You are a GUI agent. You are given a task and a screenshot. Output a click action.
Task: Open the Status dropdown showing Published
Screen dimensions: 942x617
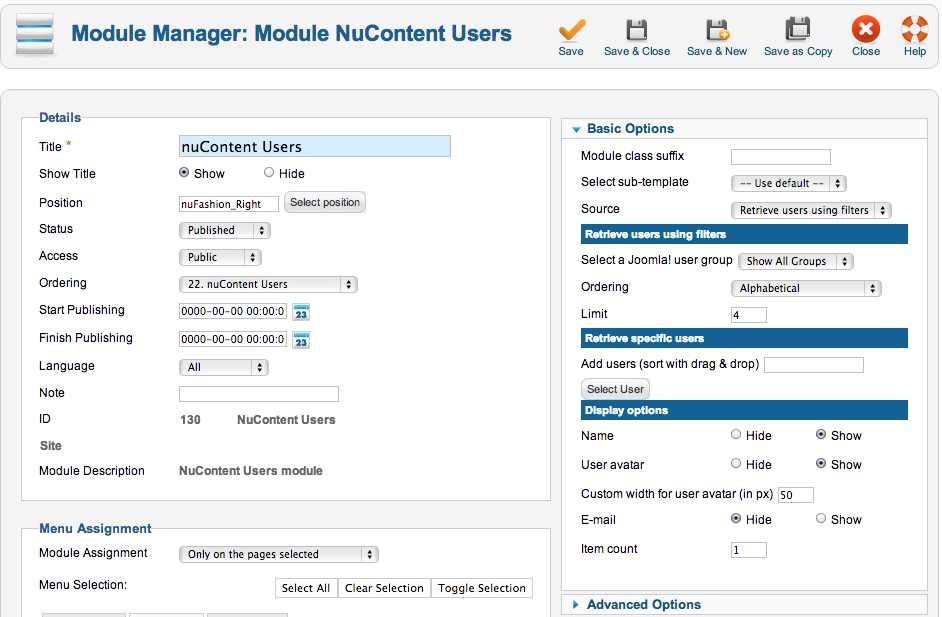coord(225,230)
